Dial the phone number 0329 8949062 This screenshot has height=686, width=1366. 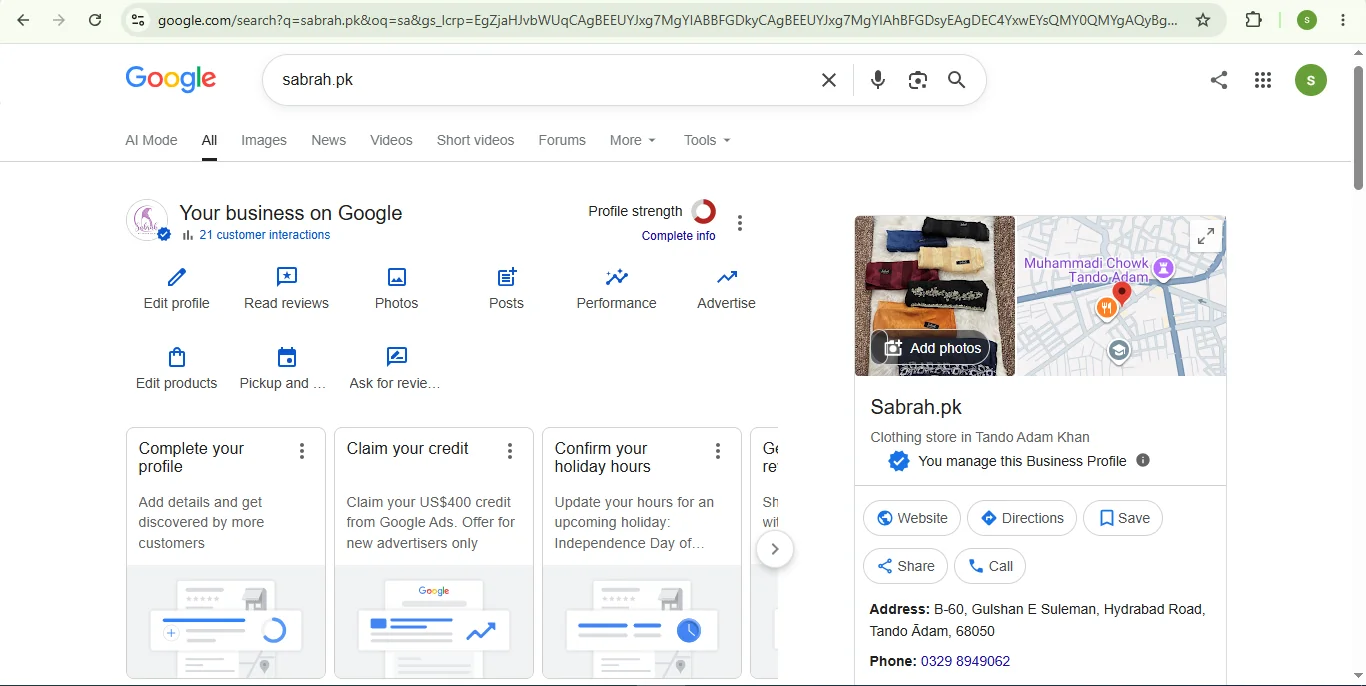965,661
